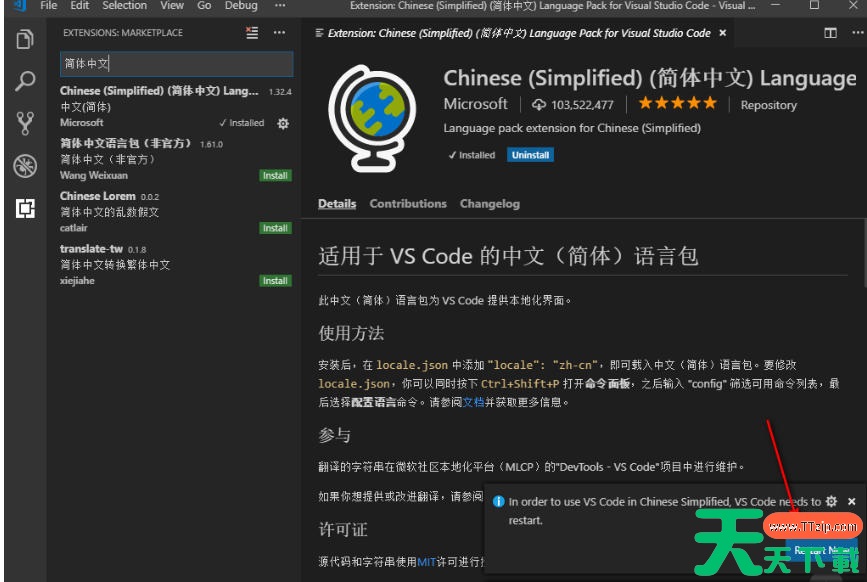
Task: Click the five-star rating stars
Action: click(676, 102)
